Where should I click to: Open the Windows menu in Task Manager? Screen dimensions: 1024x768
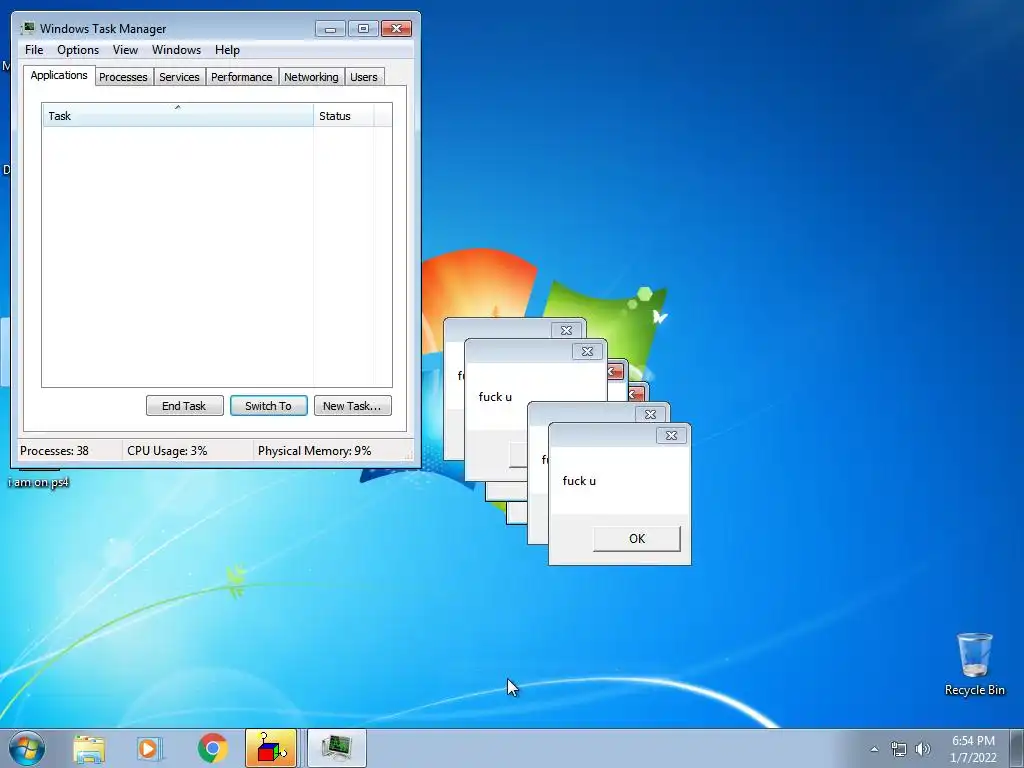176,50
